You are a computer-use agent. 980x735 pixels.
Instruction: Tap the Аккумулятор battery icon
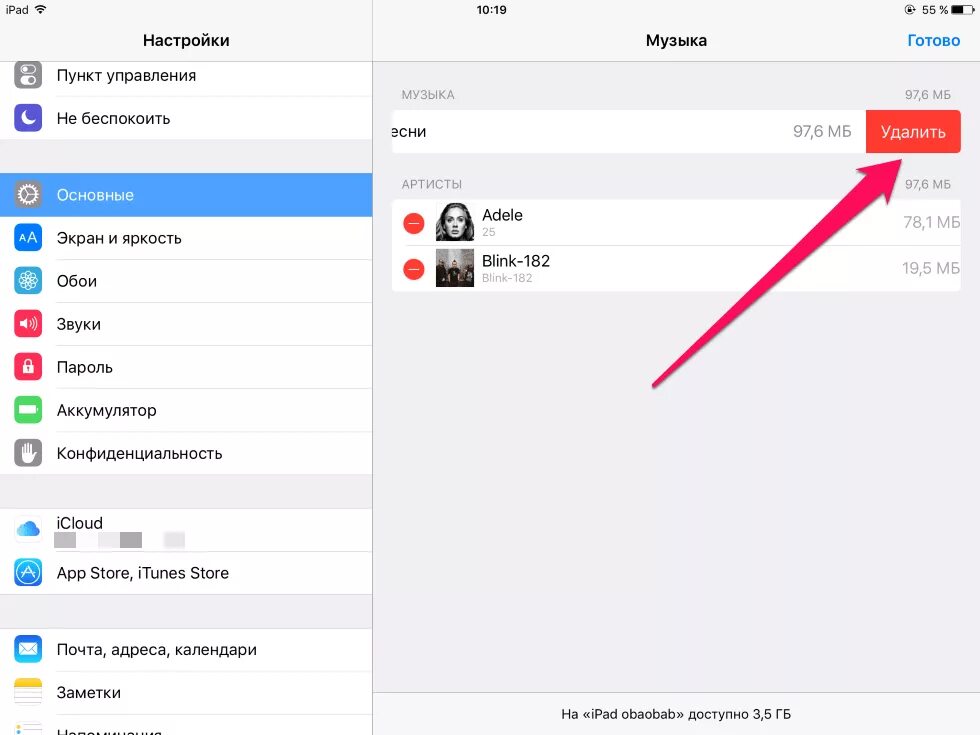coord(28,410)
